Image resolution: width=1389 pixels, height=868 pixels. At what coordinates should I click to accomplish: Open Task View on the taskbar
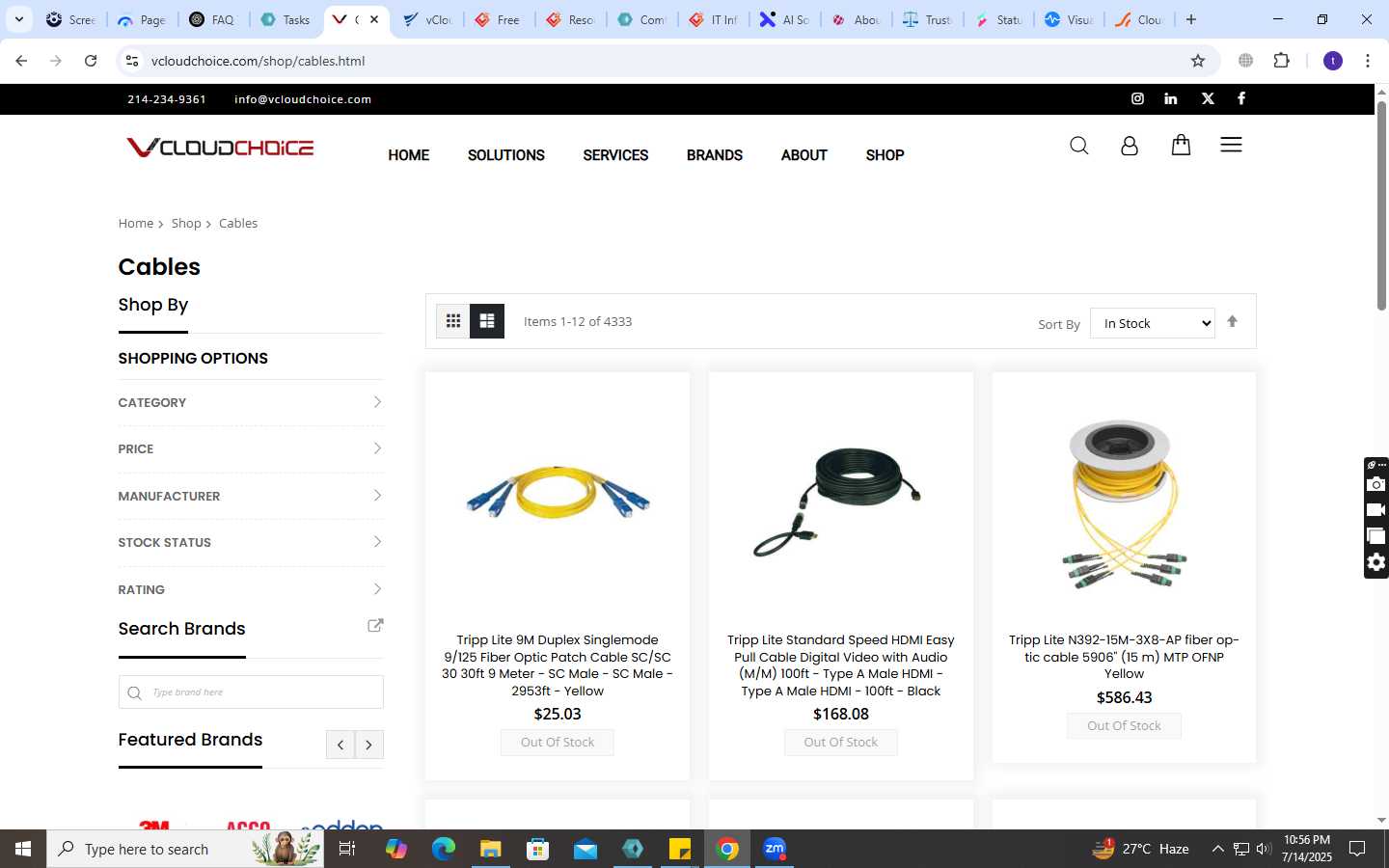click(x=347, y=849)
